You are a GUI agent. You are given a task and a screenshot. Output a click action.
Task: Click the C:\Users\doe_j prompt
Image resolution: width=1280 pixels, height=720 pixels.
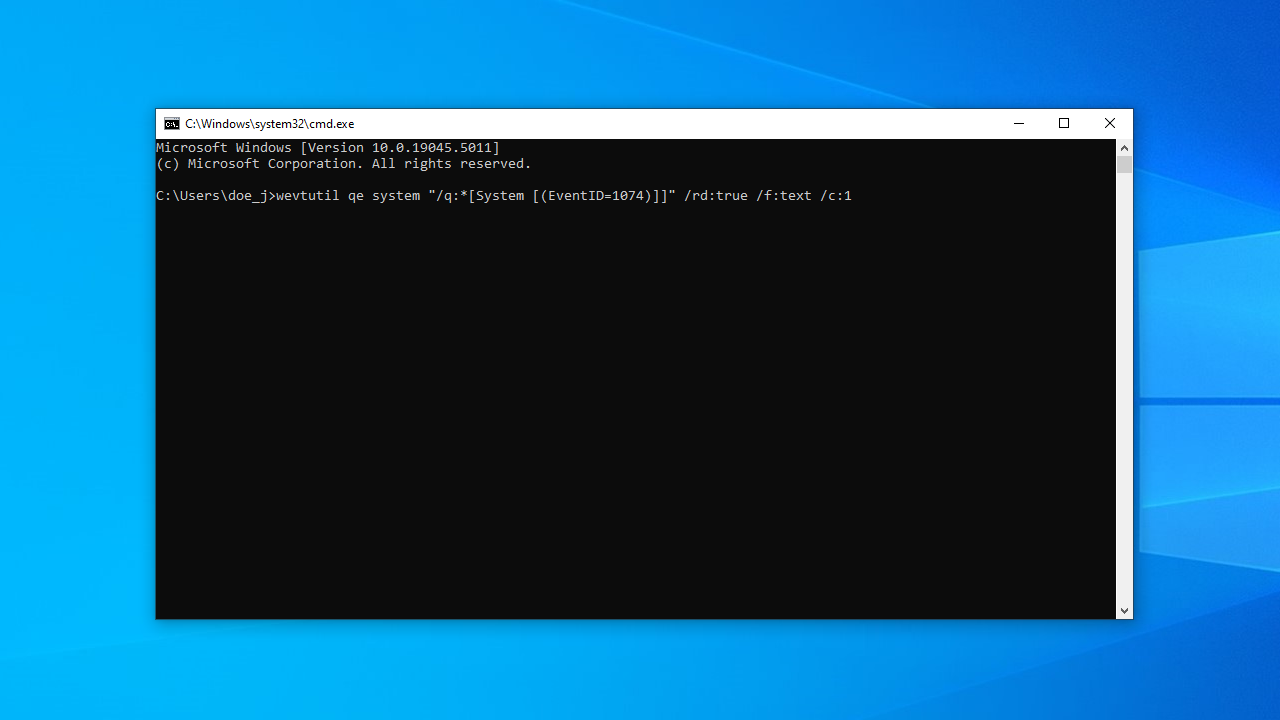tap(216, 196)
